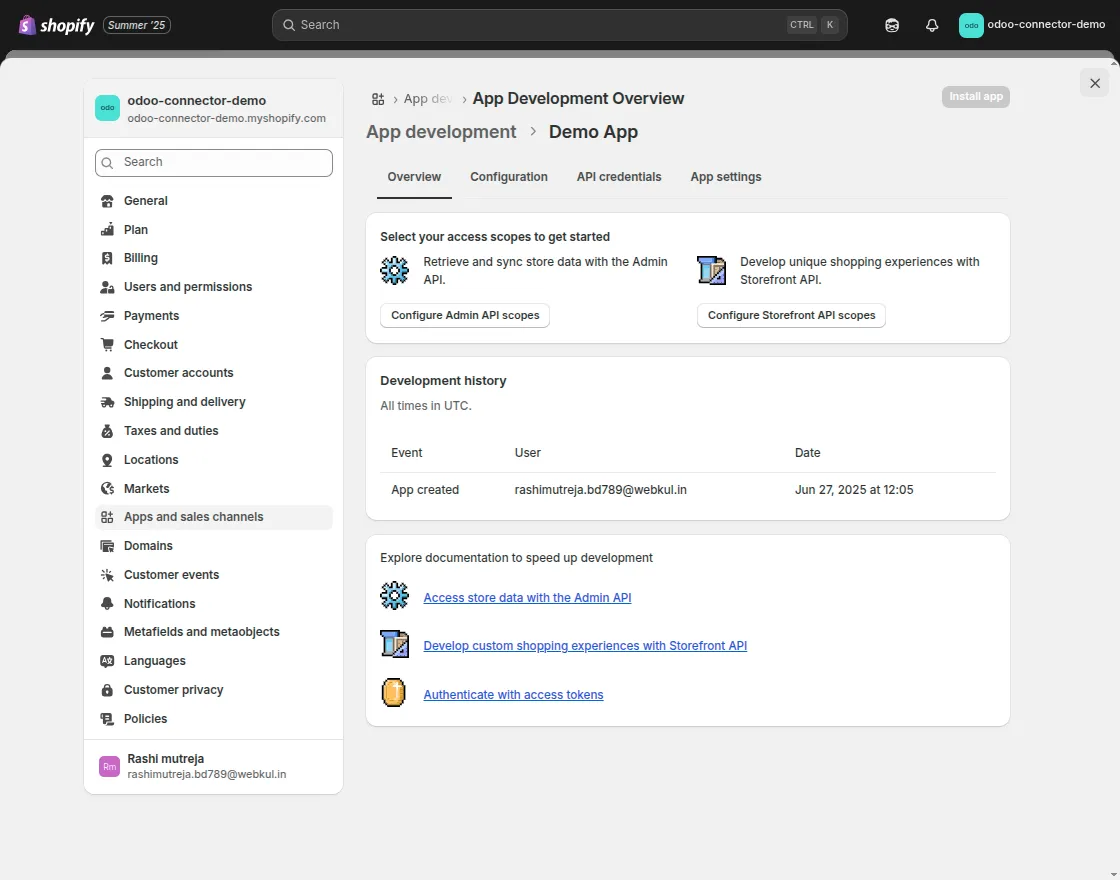This screenshot has height=880, width=1120.
Task: Navigate back via the App development breadcrumb
Action: click(441, 131)
